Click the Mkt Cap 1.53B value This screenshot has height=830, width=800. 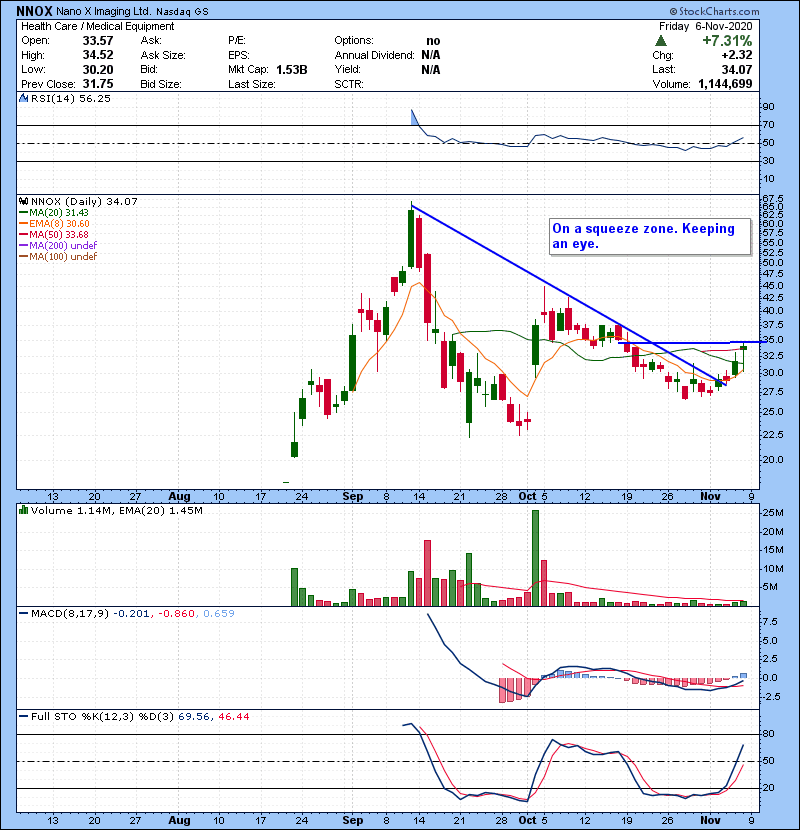click(292, 69)
